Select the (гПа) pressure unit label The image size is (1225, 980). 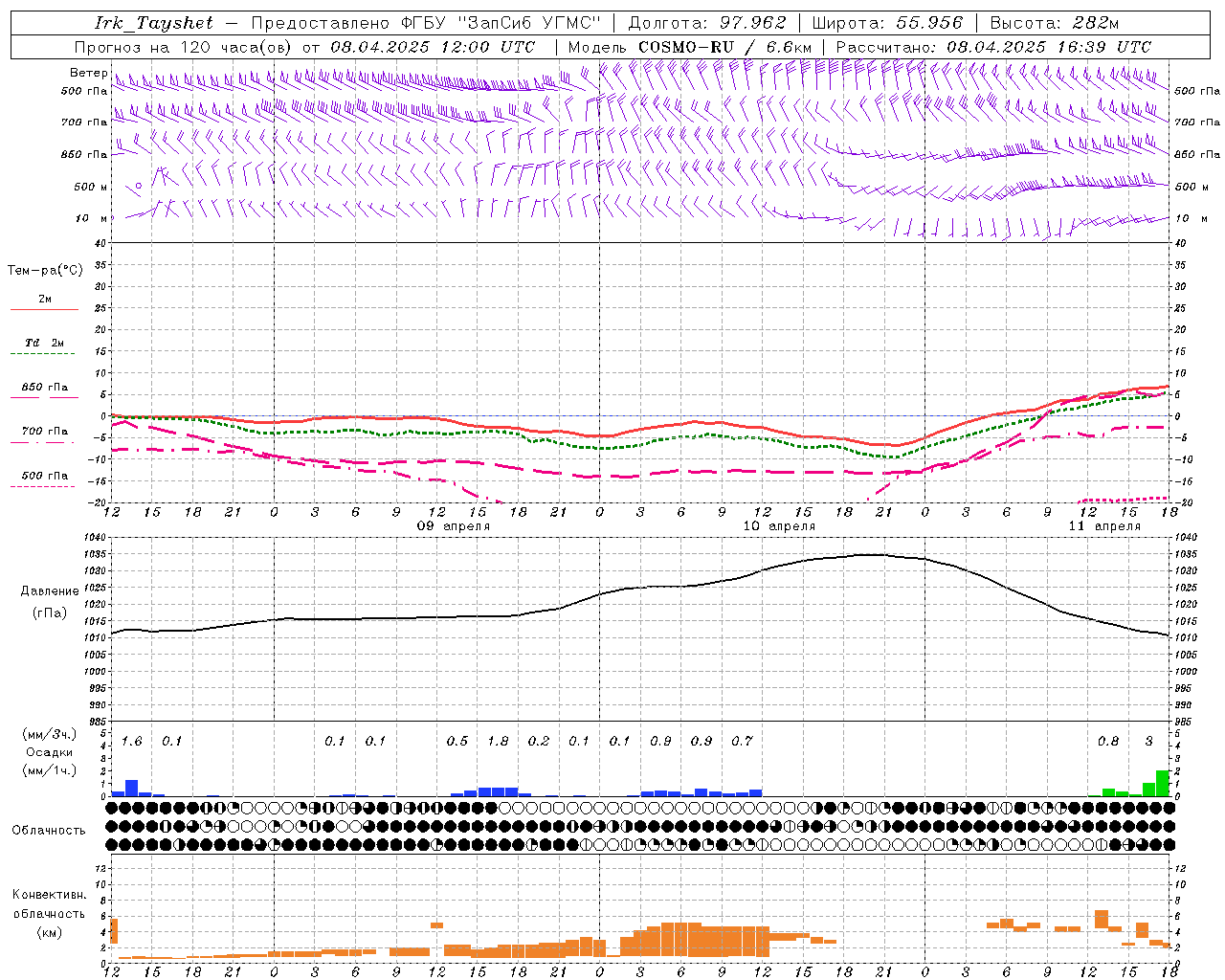(50, 612)
